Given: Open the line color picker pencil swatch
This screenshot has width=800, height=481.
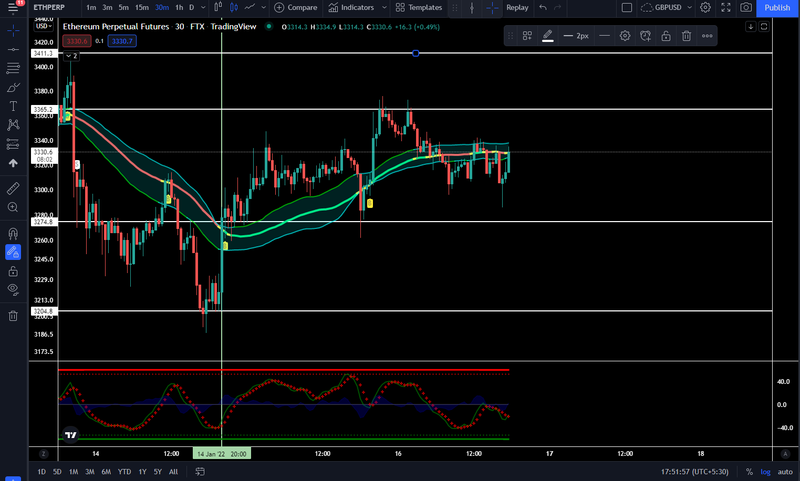Looking at the screenshot, I should click(x=547, y=36).
